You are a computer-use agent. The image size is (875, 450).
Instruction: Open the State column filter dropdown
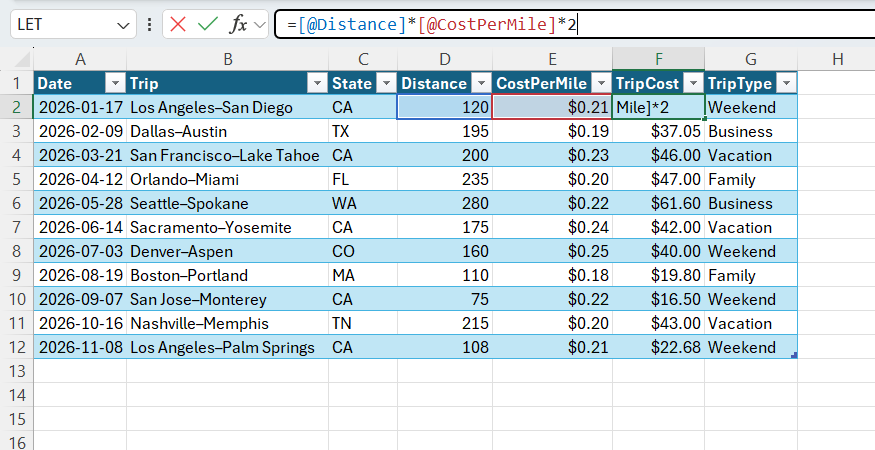pos(386,84)
